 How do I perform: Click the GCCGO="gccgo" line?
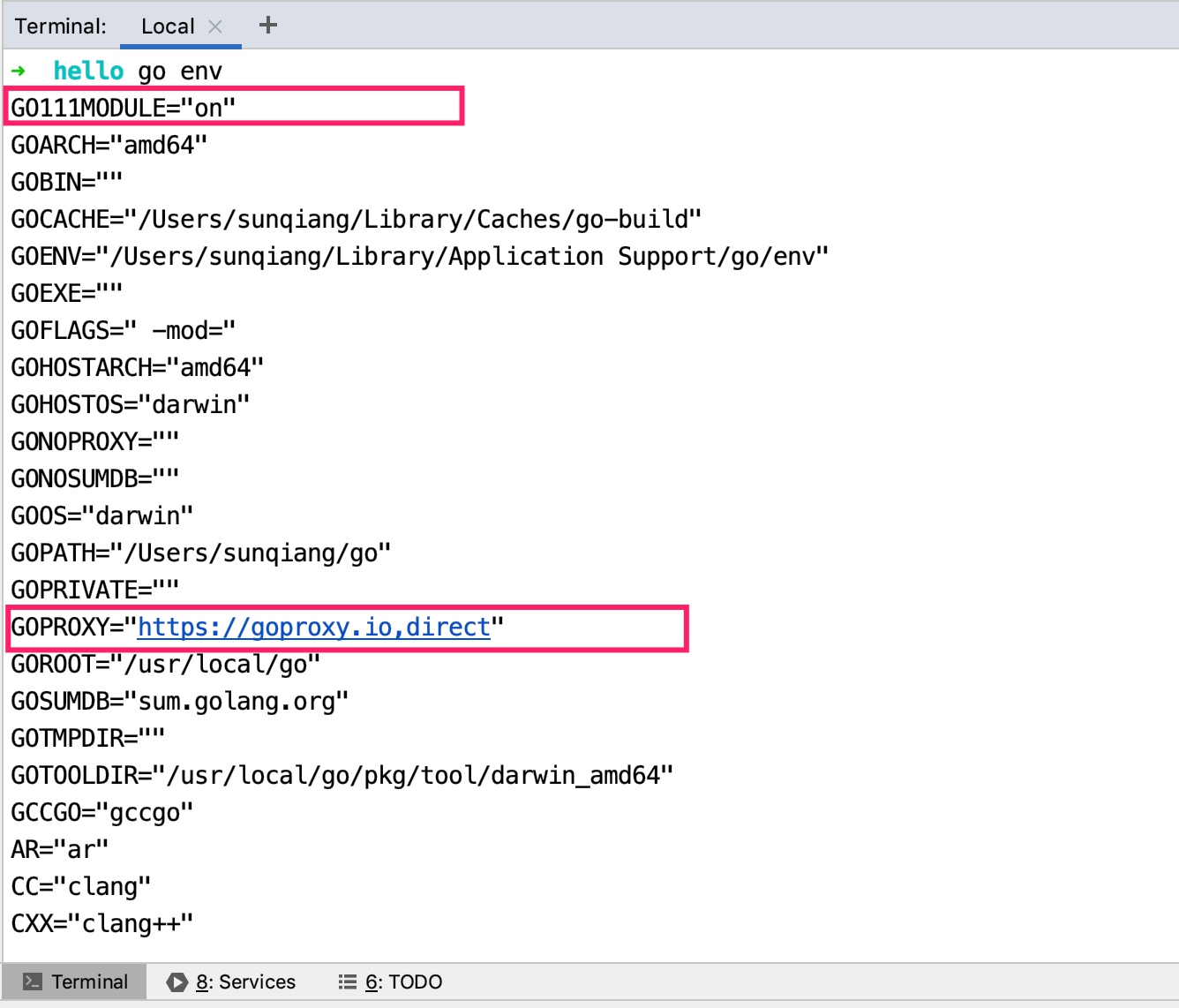102,812
